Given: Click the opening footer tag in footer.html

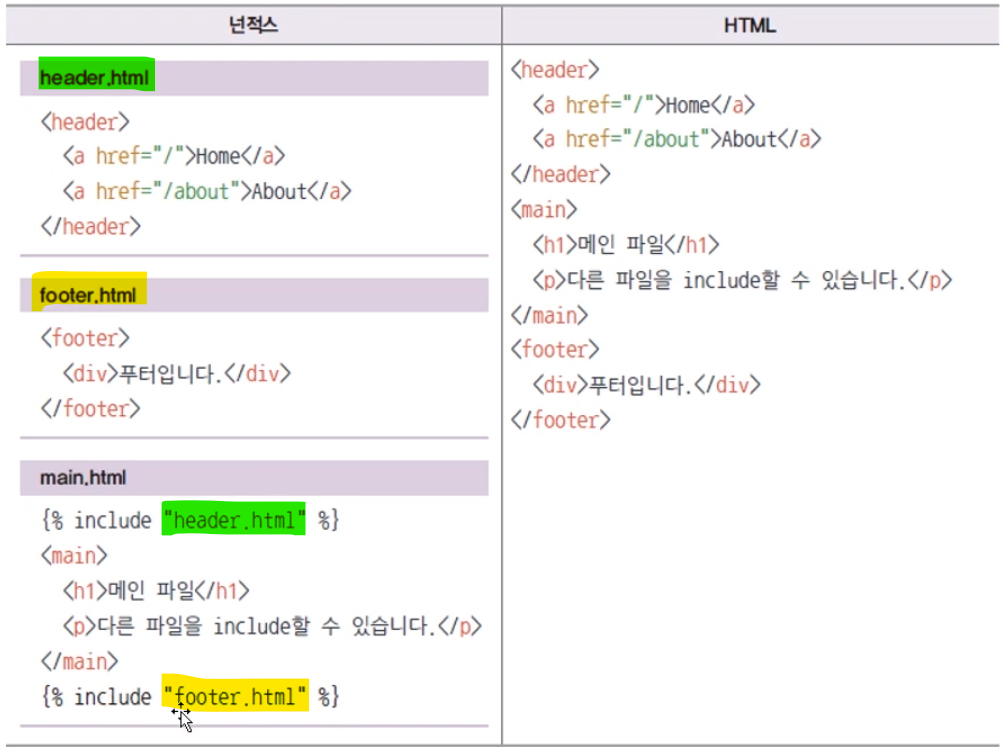Looking at the screenshot, I should pos(85,338).
